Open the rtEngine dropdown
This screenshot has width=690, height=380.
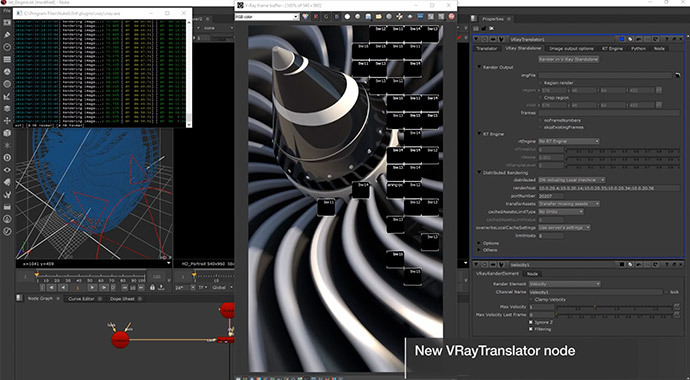[569, 141]
